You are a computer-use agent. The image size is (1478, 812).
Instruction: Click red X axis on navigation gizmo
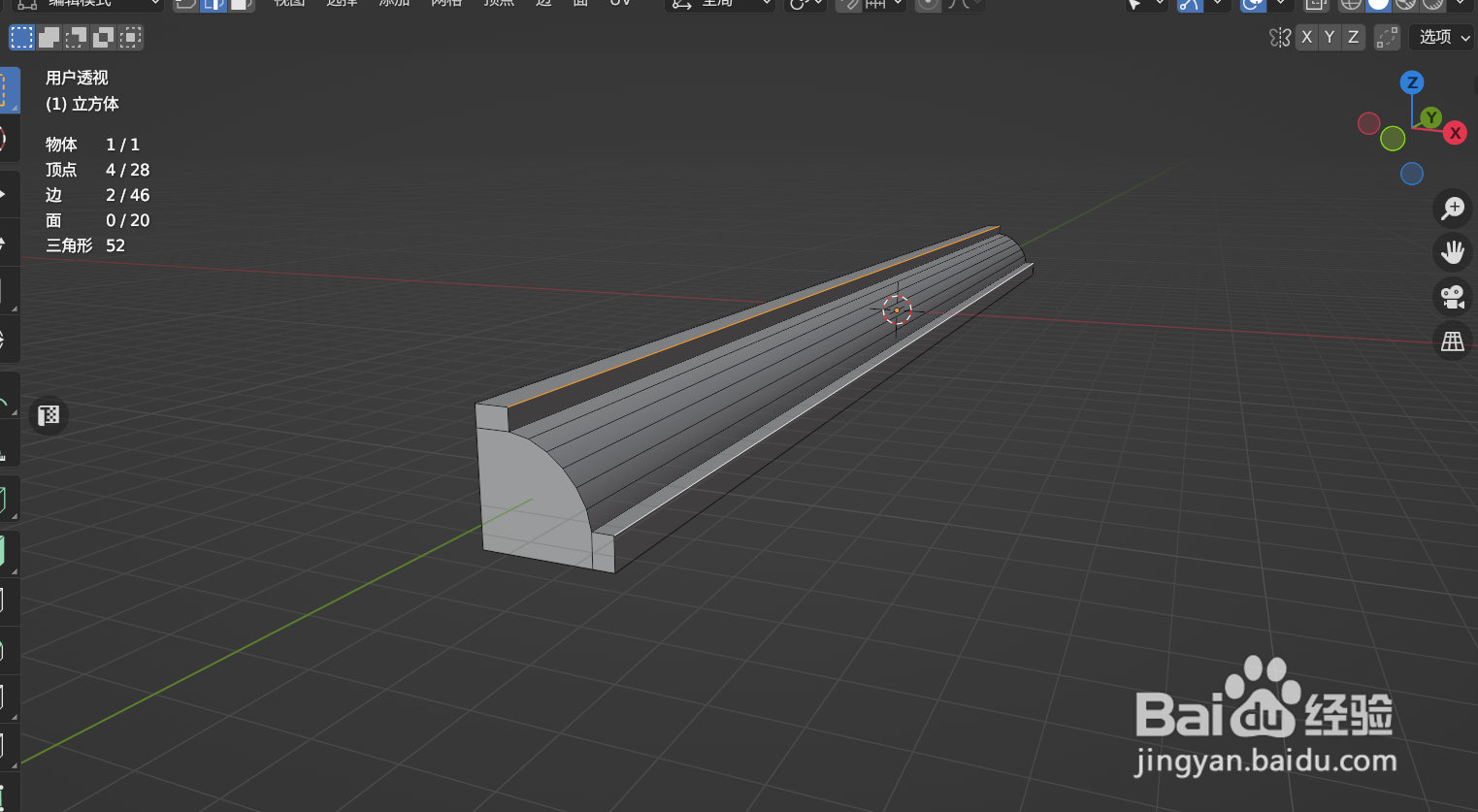coord(1455,133)
